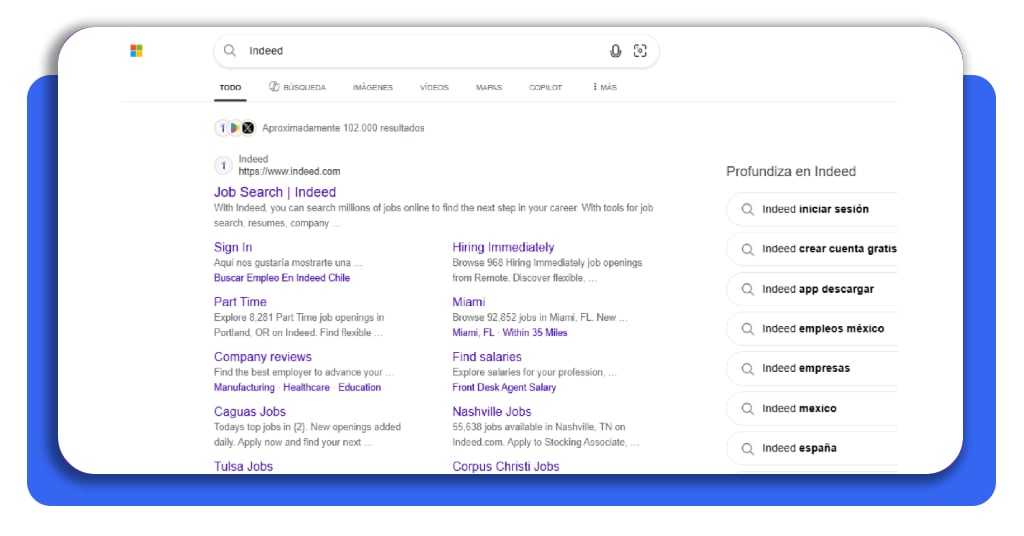This screenshot has height=536, width=1024.
Task: Open the https://www.indeed.com URL
Action: click(x=289, y=172)
